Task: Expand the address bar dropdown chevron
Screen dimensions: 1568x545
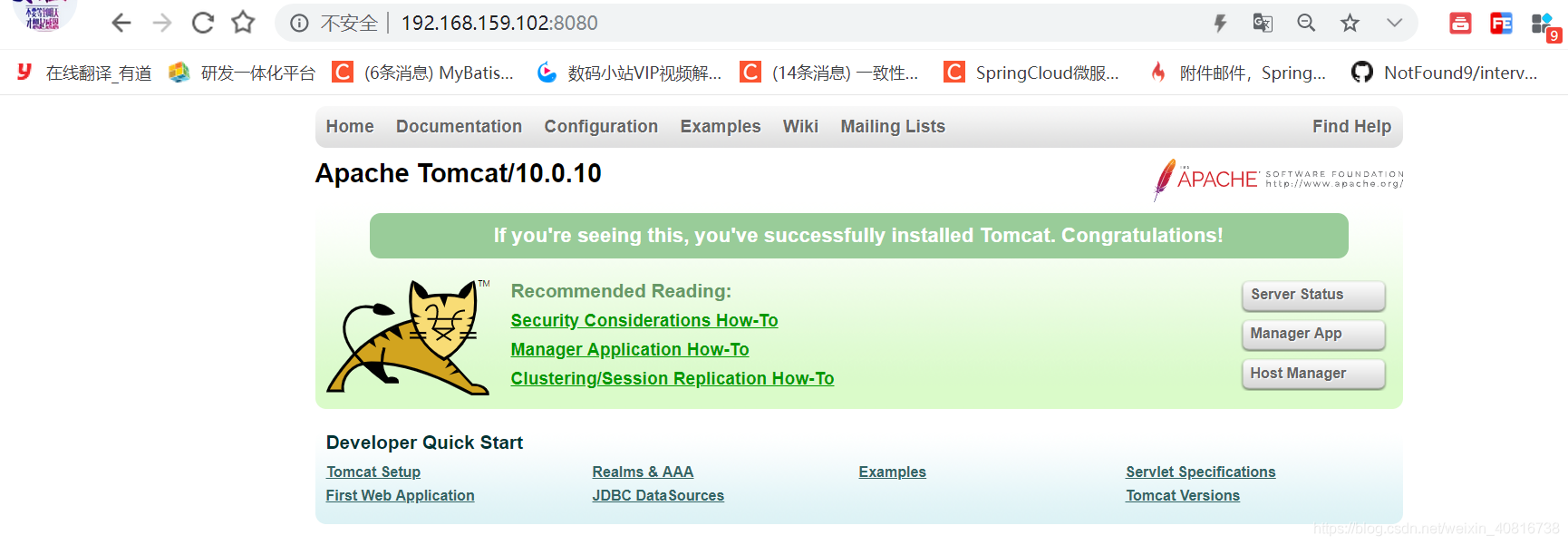Action: [1394, 23]
